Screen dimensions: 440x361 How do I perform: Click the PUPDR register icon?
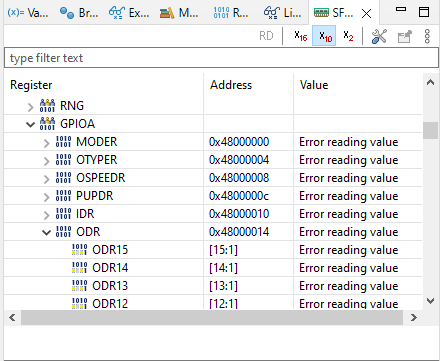63,196
